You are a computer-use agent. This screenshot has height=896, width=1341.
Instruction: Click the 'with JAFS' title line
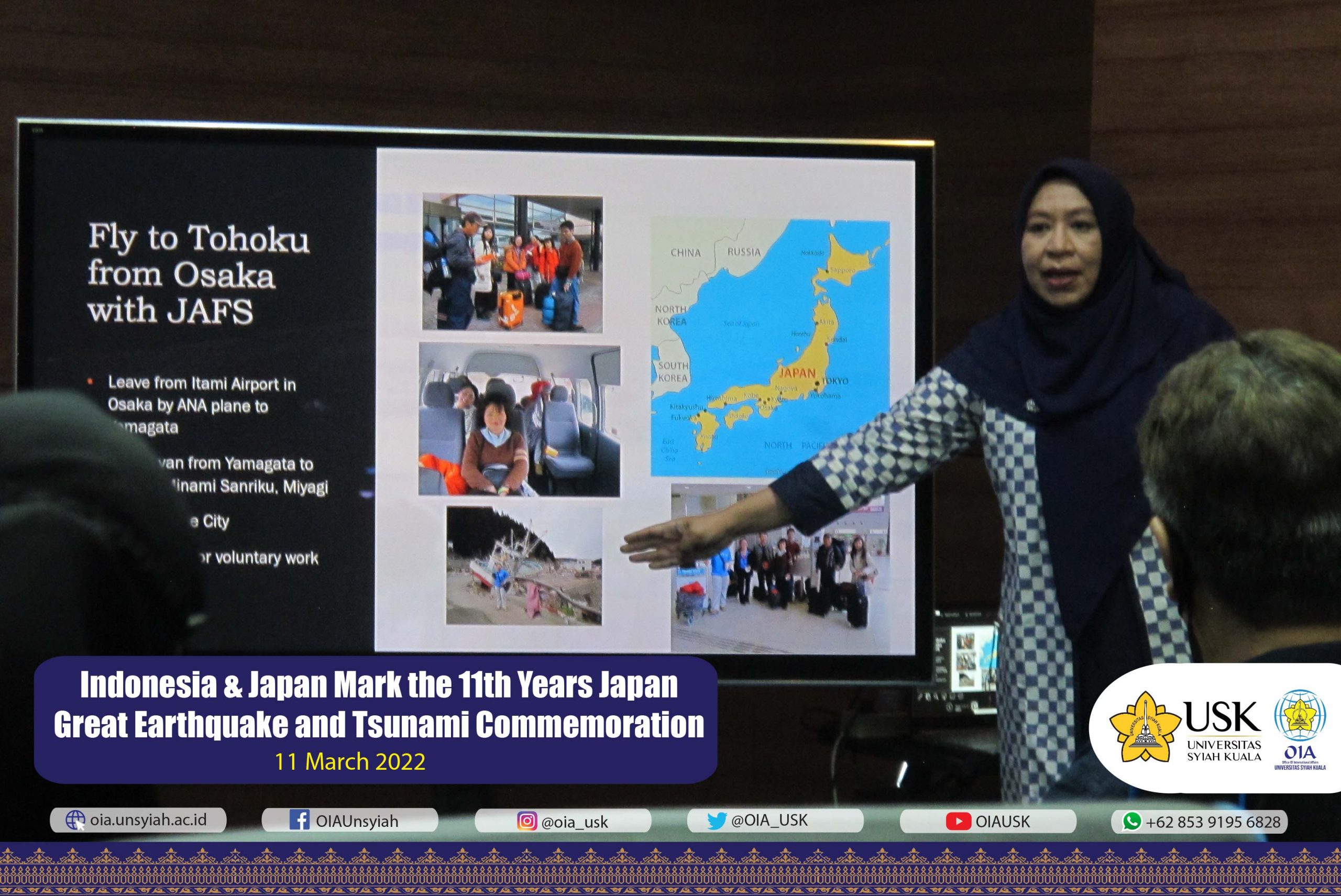[170, 311]
